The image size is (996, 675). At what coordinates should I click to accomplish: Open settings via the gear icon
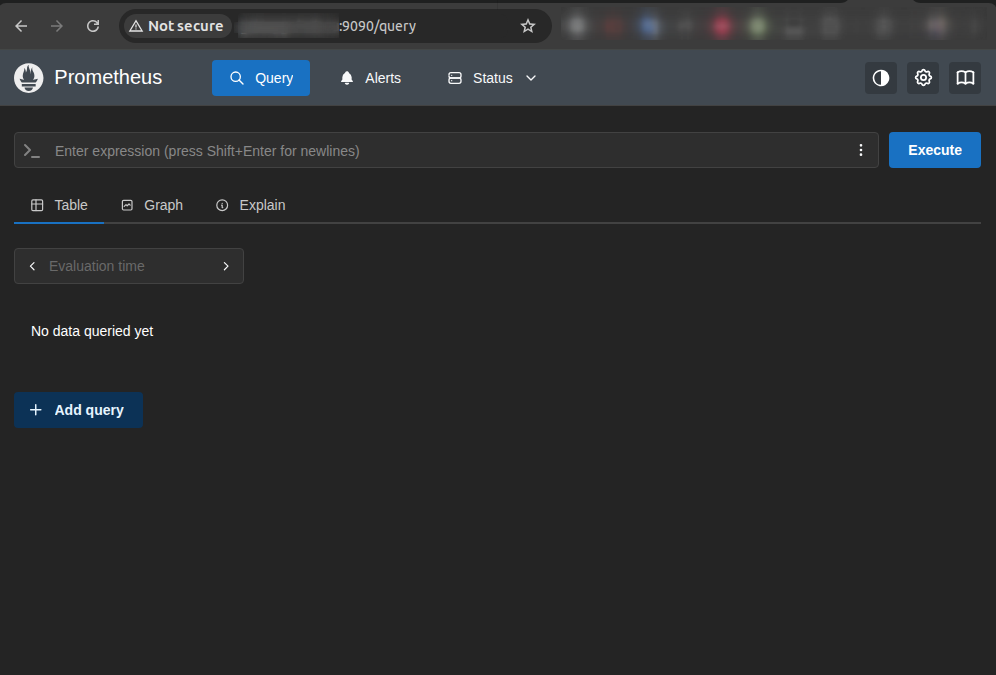(923, 78)
